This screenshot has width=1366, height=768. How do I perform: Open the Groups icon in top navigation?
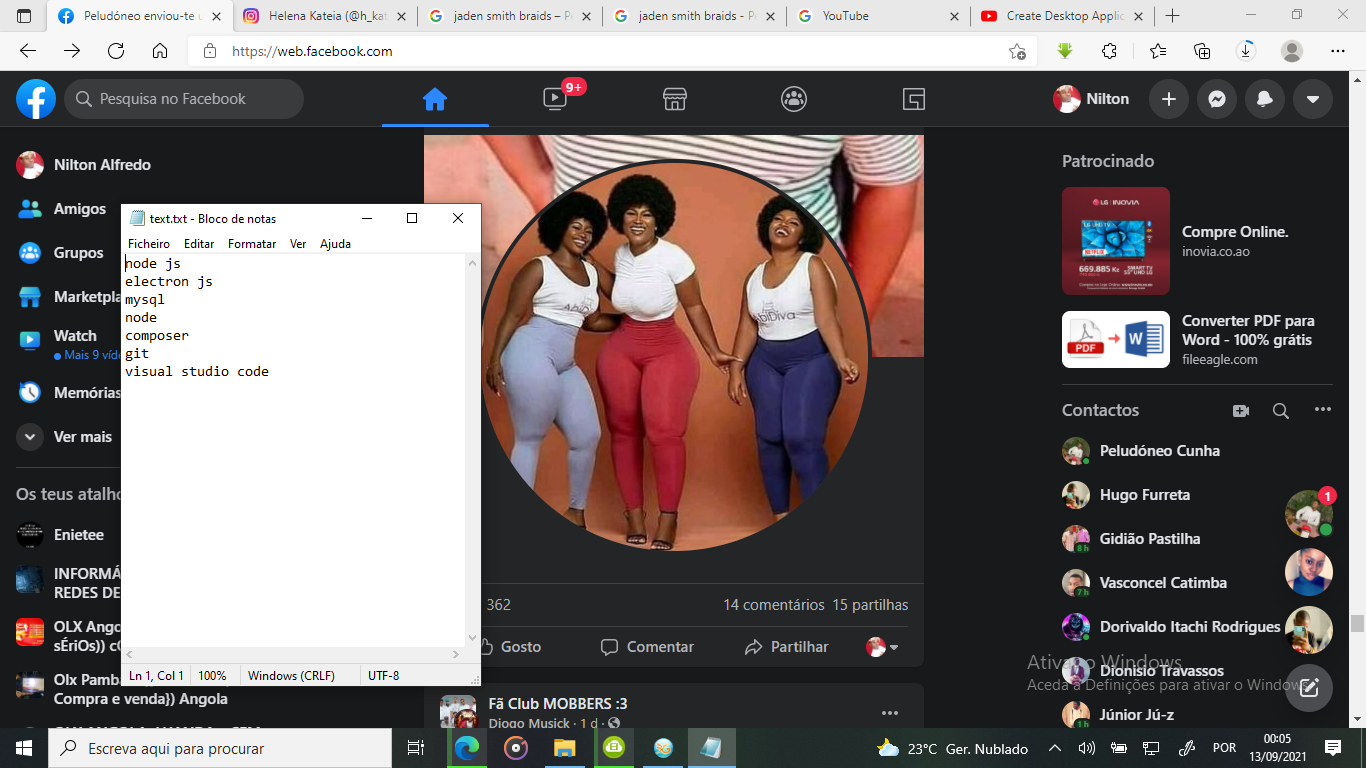pyautogui.click(x=794, y=99)
